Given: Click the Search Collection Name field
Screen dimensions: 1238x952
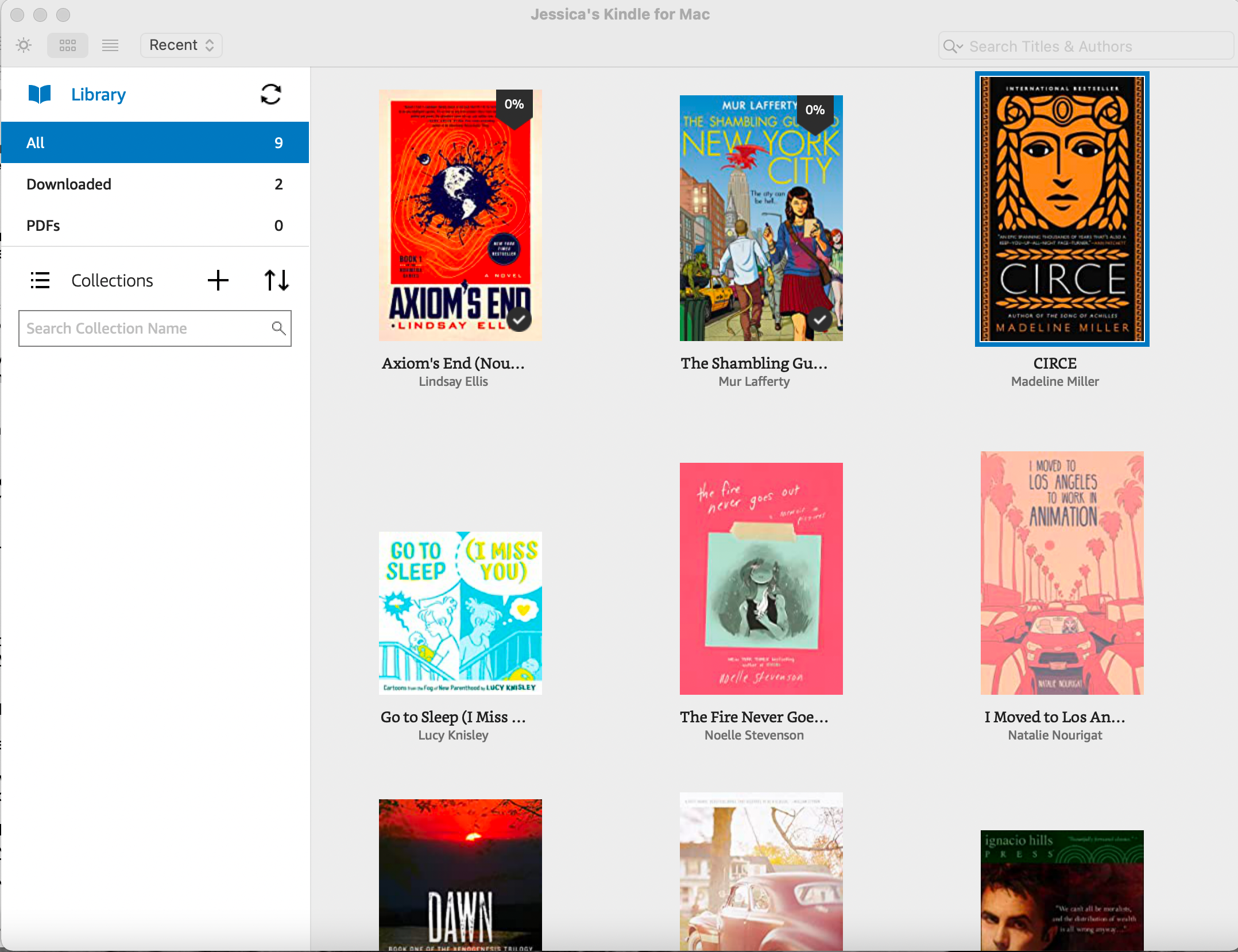Looking at the screenshot, I should [154, 328].
